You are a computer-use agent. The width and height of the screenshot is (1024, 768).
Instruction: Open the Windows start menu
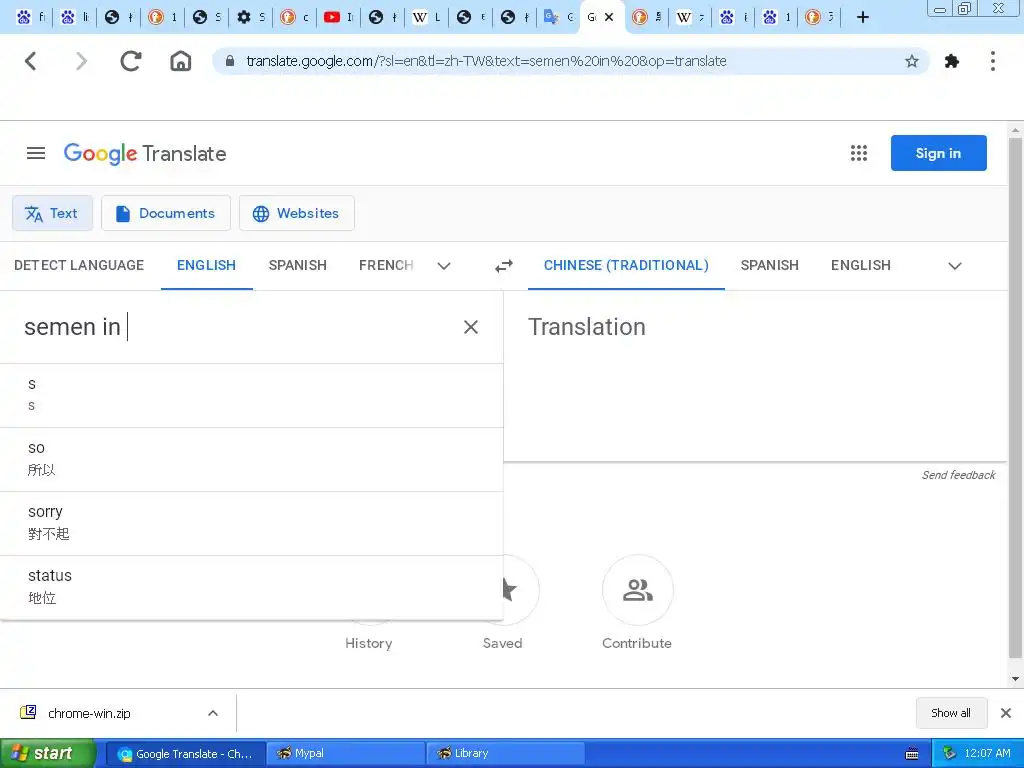pyautogui.click(x=48, y=754)
